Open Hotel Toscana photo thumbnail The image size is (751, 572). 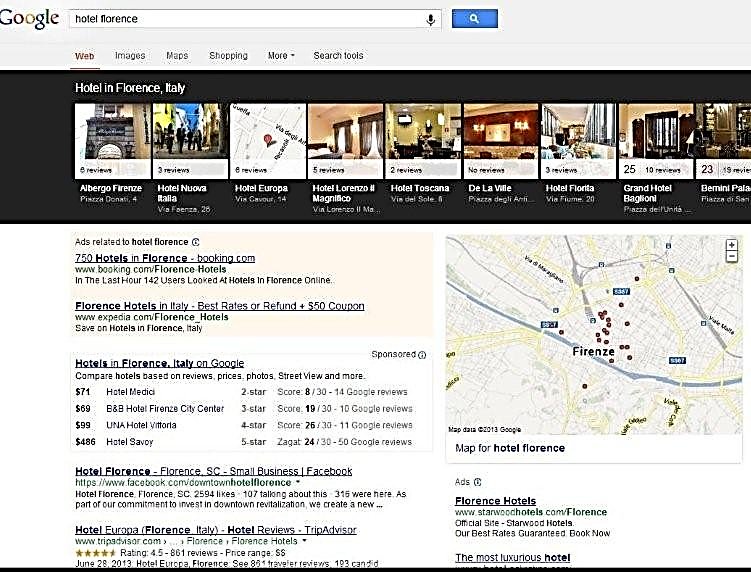coord(423,141)
